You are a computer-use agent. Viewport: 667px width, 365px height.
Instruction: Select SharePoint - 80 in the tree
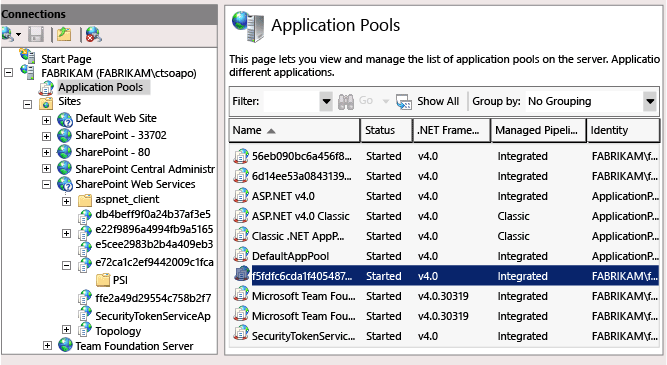click(113, 152)
